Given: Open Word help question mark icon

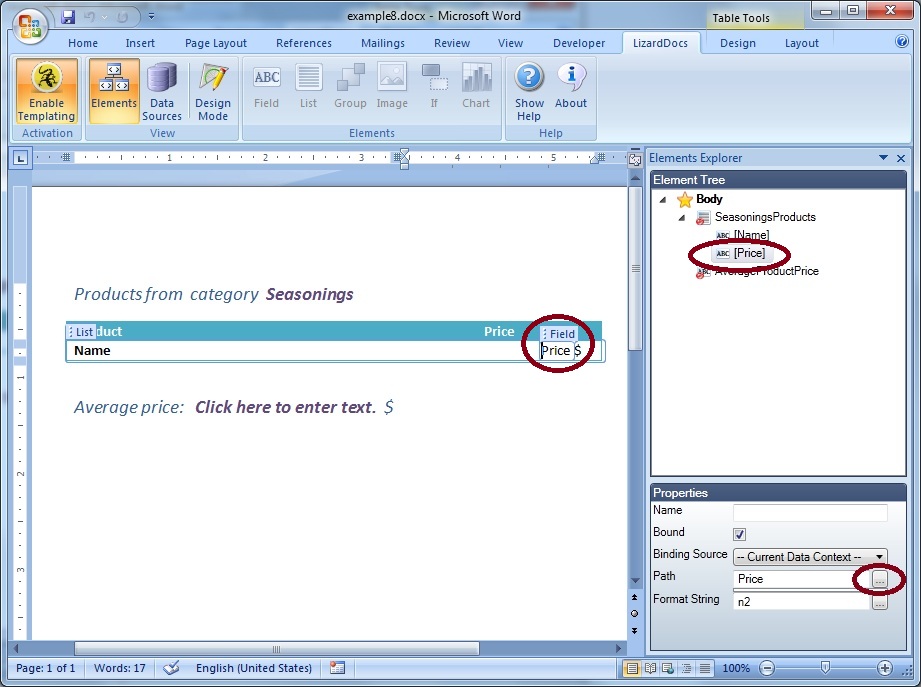Looking at the screenshot, I should point(902,42).
